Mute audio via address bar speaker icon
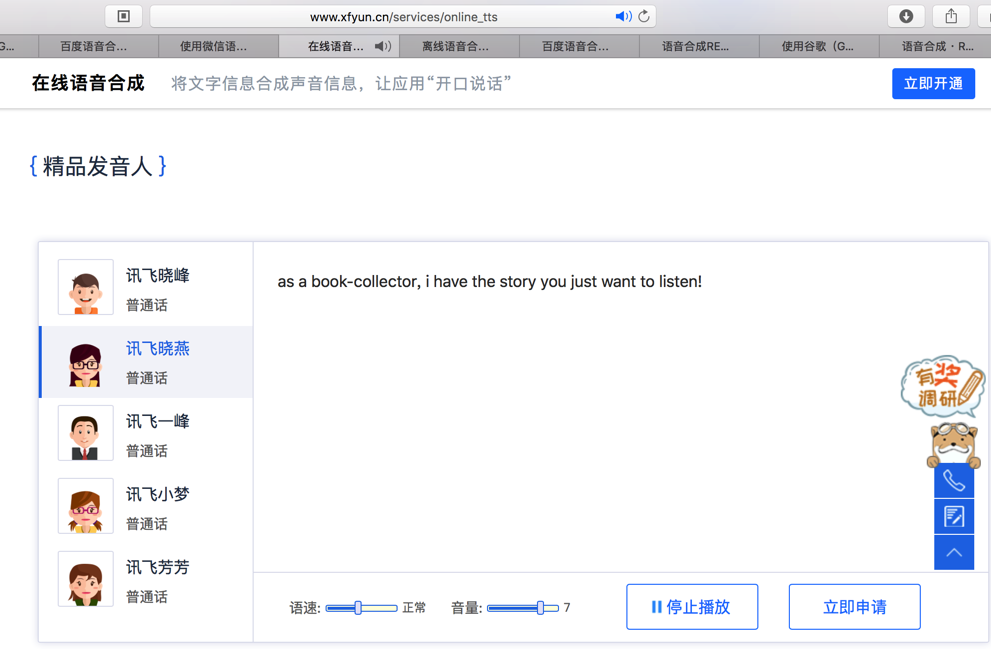 pyautogui.click(x=623, y=16)
